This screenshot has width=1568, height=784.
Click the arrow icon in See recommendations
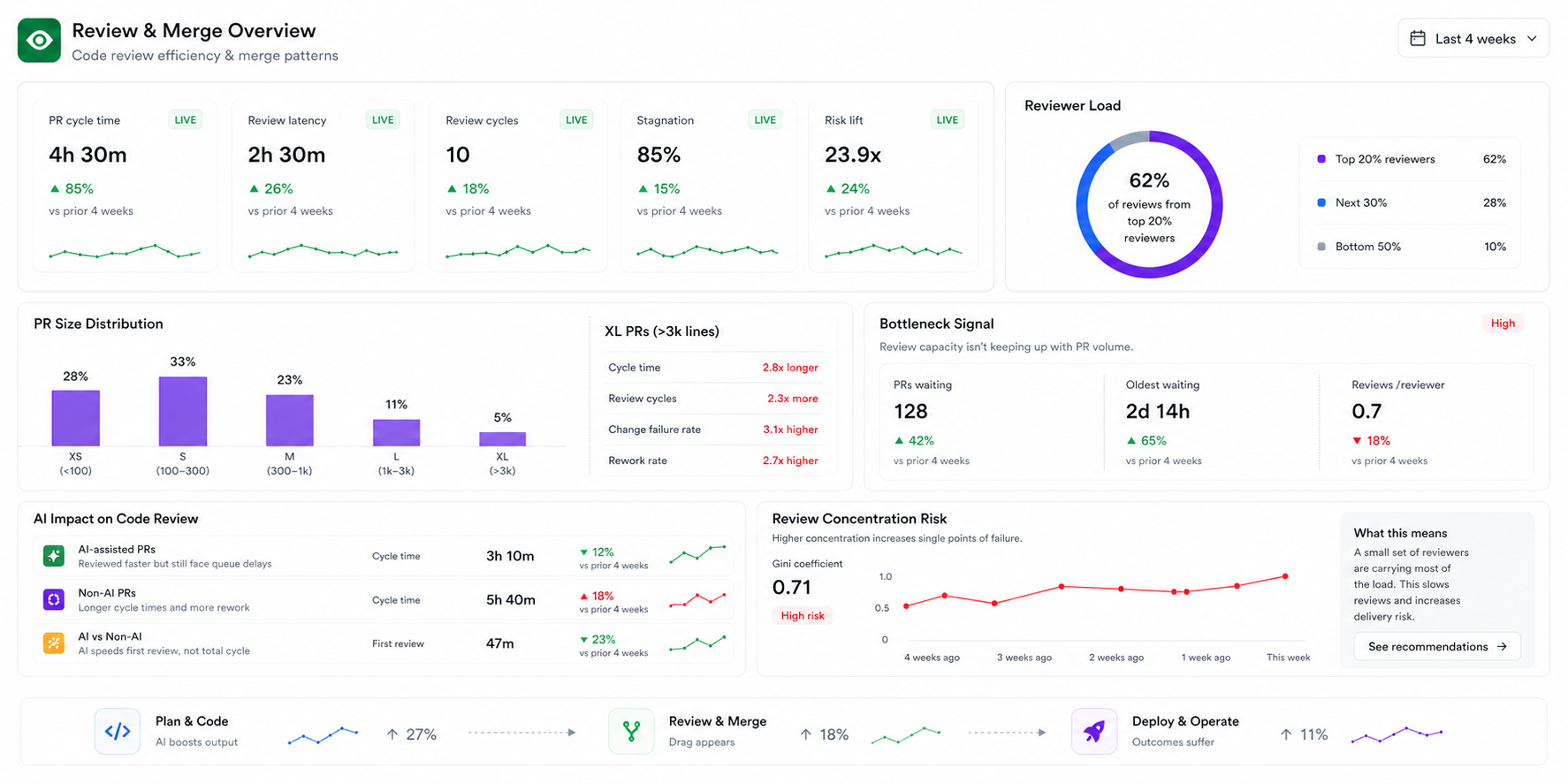(1502, 647)
